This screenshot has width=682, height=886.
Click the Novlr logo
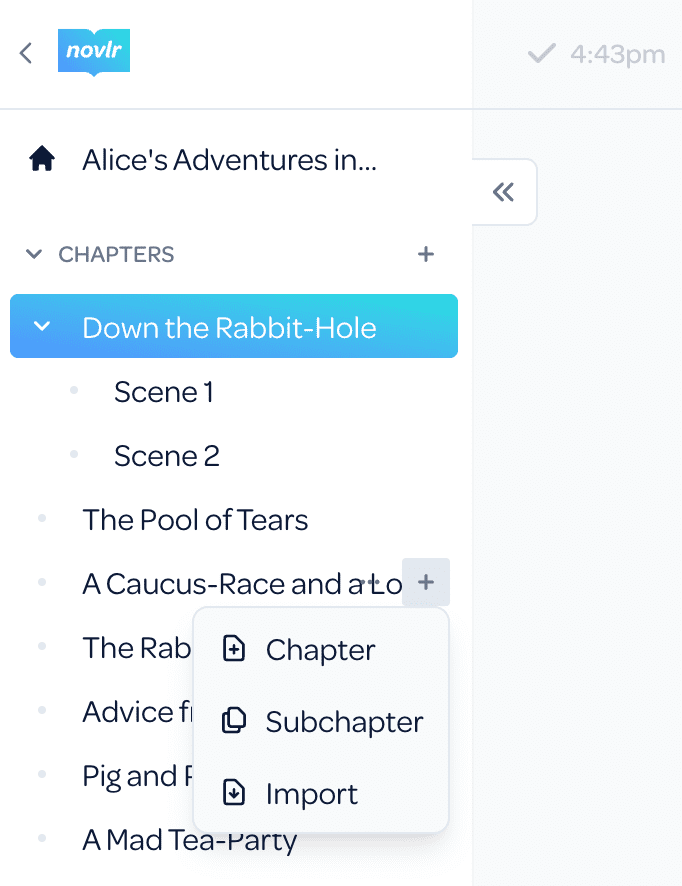point(94,52)
